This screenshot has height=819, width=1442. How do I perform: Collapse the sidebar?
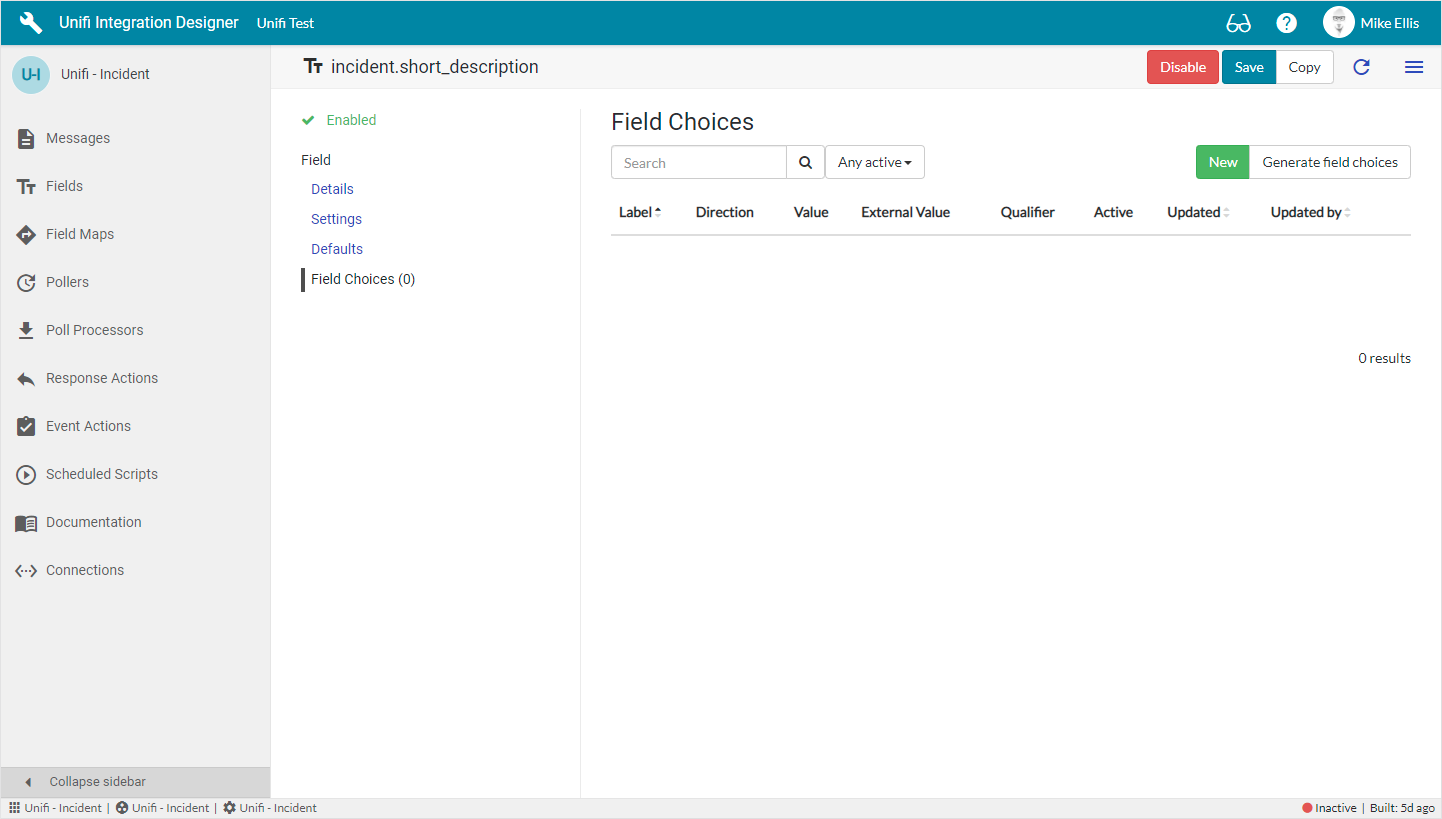coord(97,782)
